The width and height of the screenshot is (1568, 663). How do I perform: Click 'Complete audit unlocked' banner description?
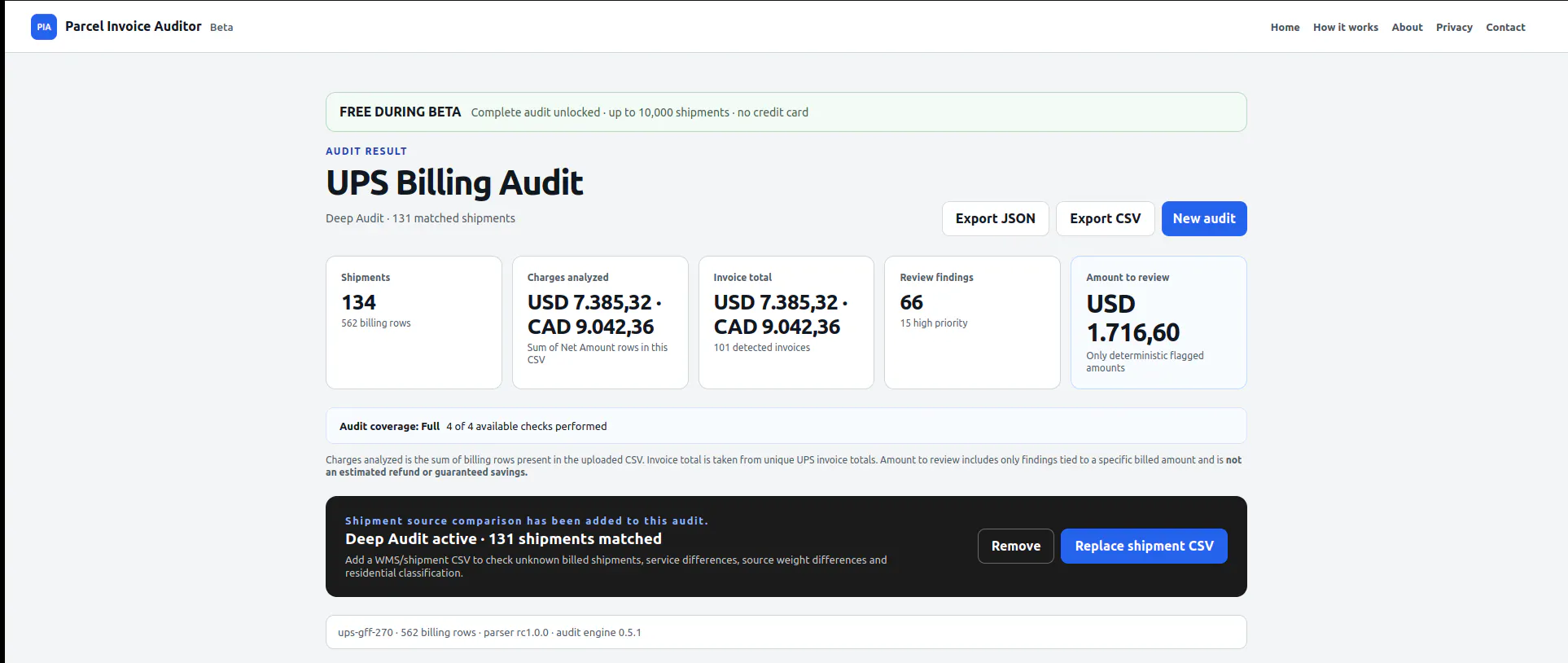(639, 112)
